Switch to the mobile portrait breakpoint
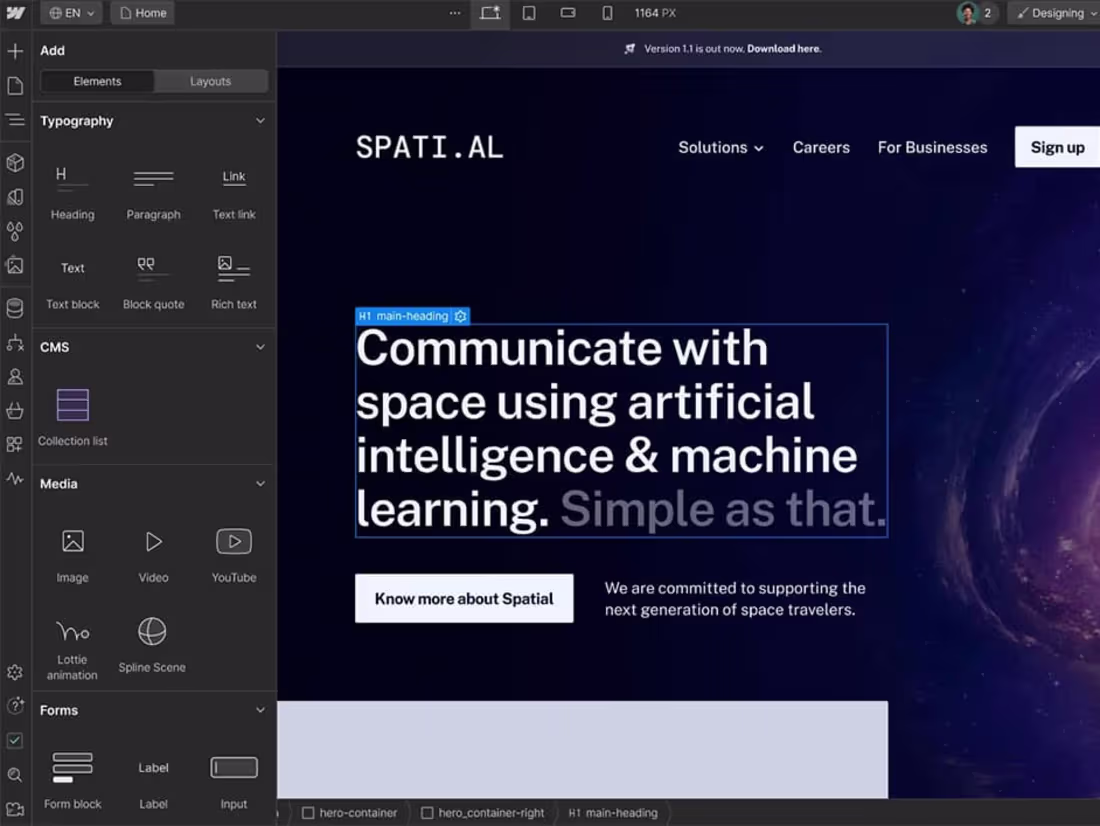Viewport: 1100px width, 826px height. 607,14
